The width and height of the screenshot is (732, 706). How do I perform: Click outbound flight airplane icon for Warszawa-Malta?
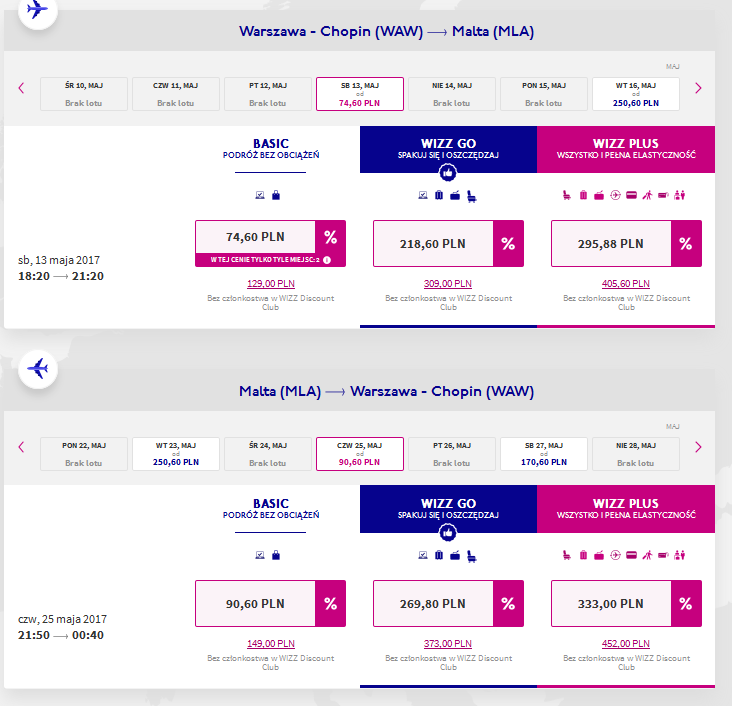click(37, 9)
